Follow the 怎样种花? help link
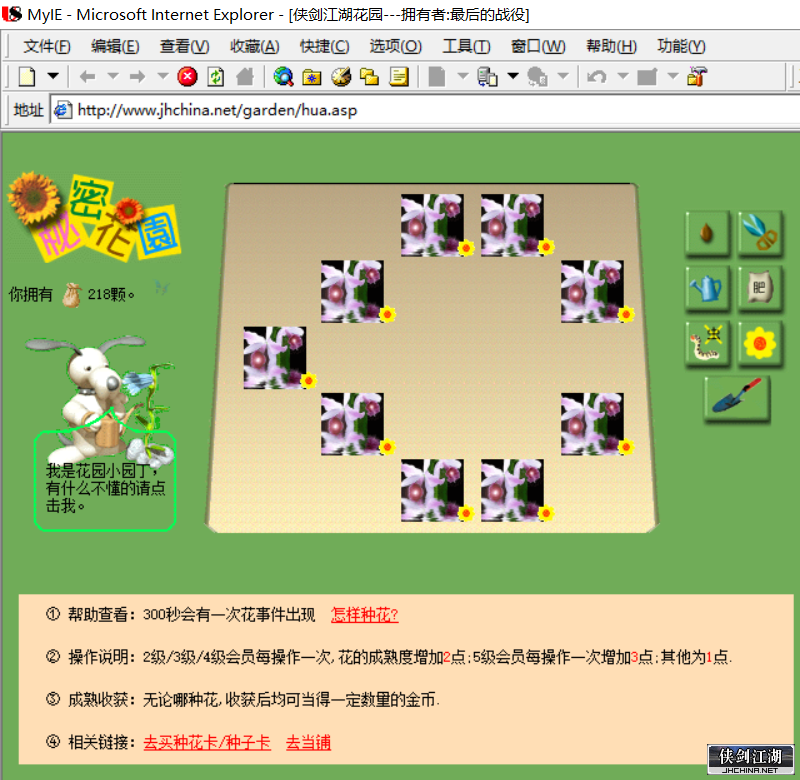This screenshot has height=780, width=800. [365, 615]
